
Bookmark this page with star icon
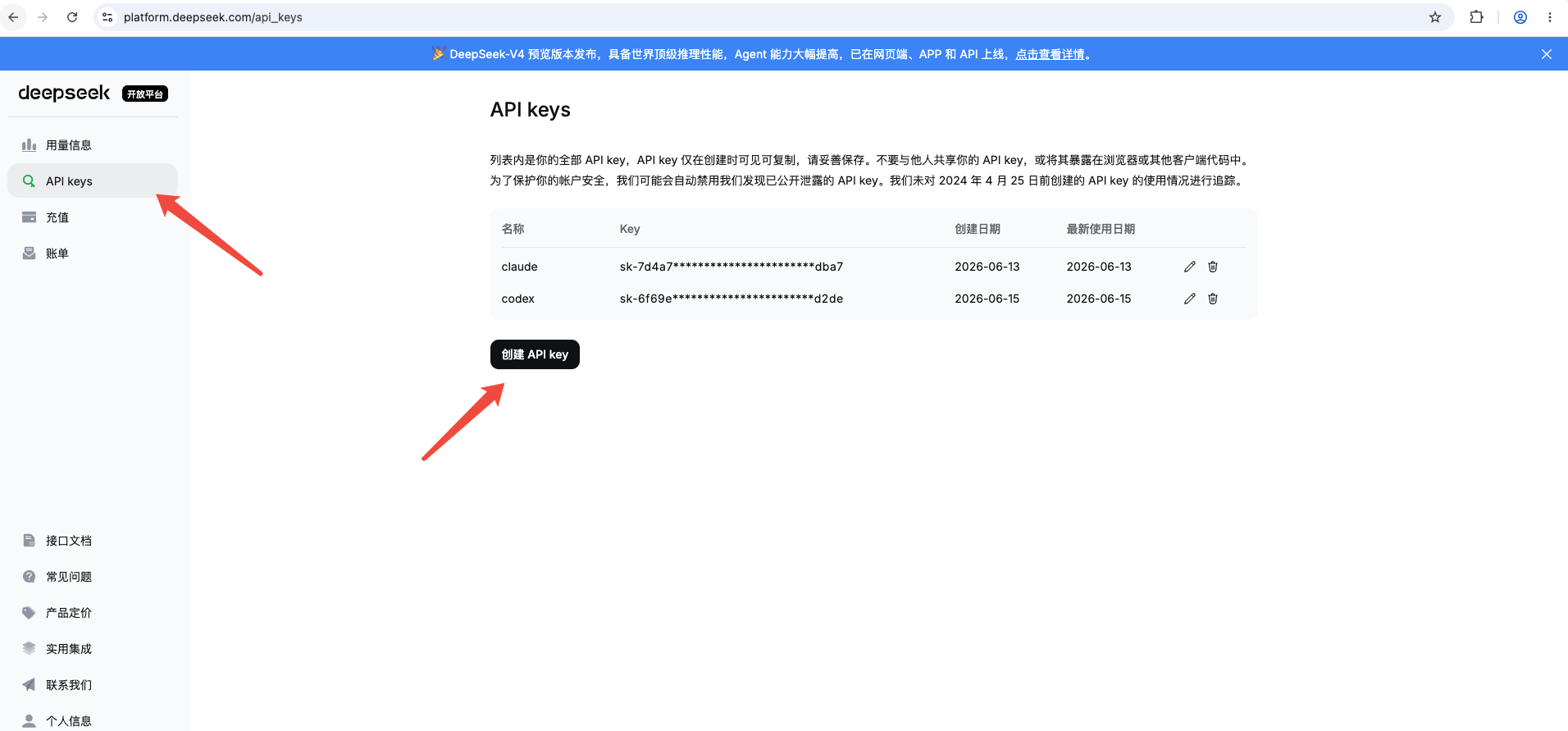pyautogui.click(x=1435, y=17)
